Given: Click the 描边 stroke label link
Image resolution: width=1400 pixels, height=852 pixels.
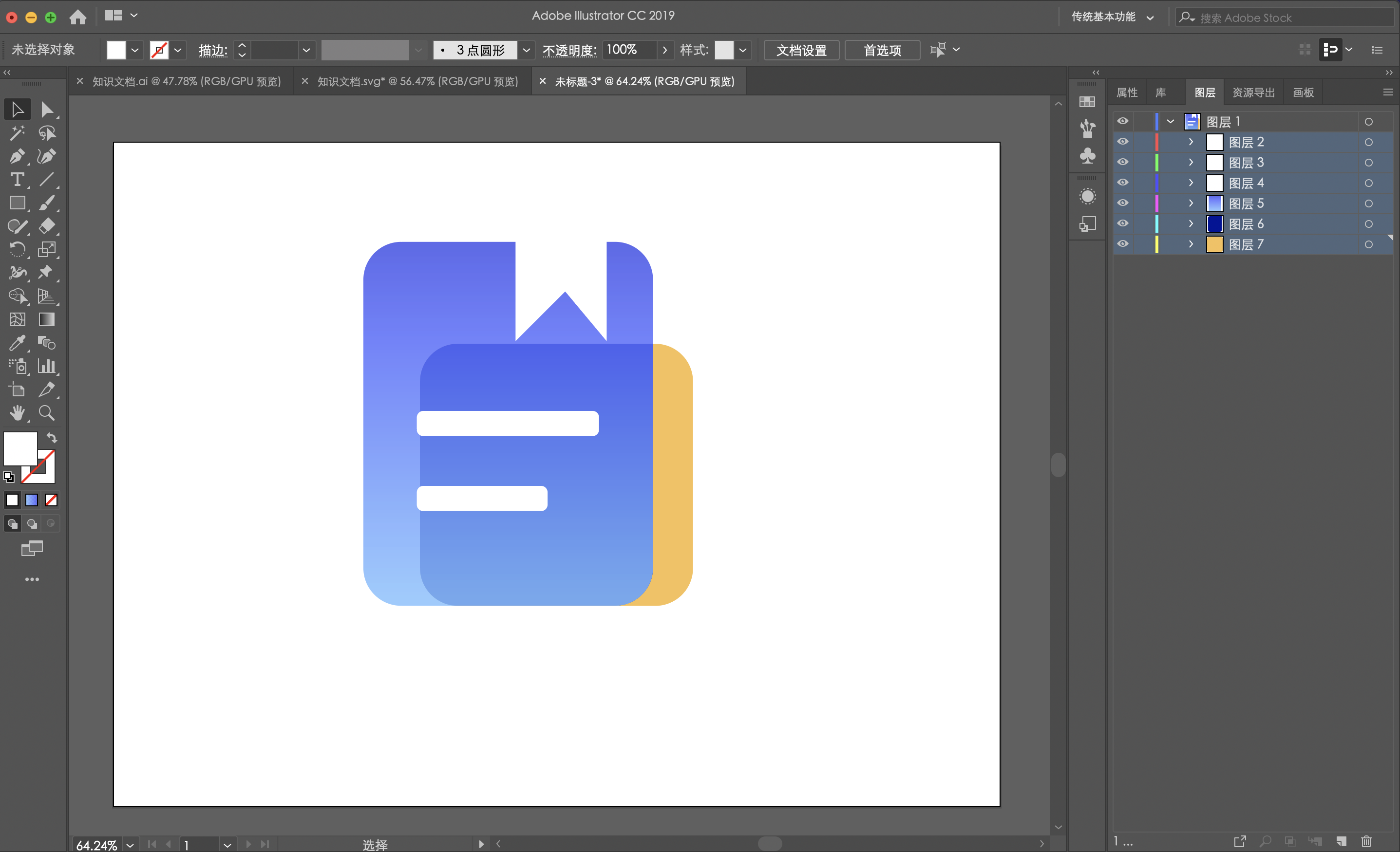Looking at the screenshot, I should tap(213, 50).
